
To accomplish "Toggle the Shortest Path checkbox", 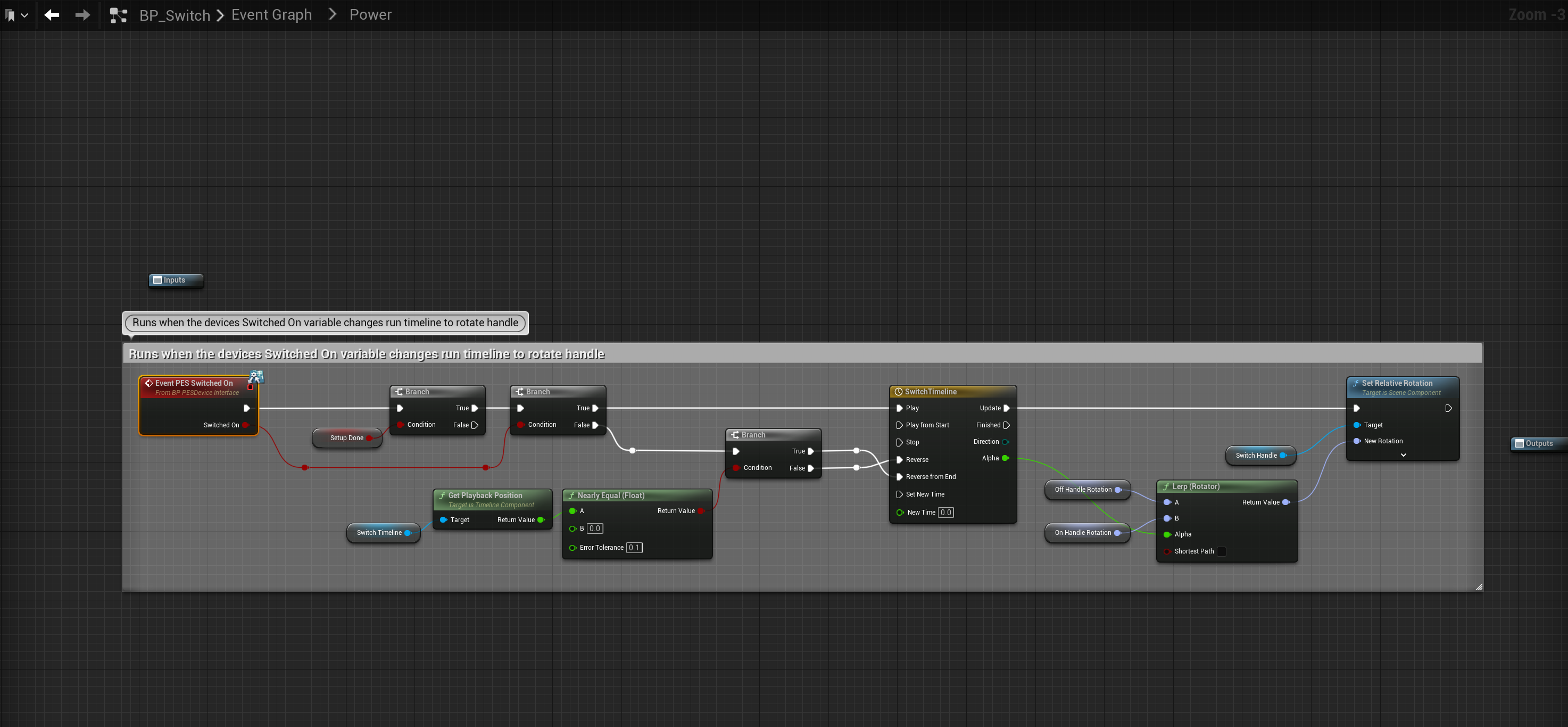I will click(1221, 551).
